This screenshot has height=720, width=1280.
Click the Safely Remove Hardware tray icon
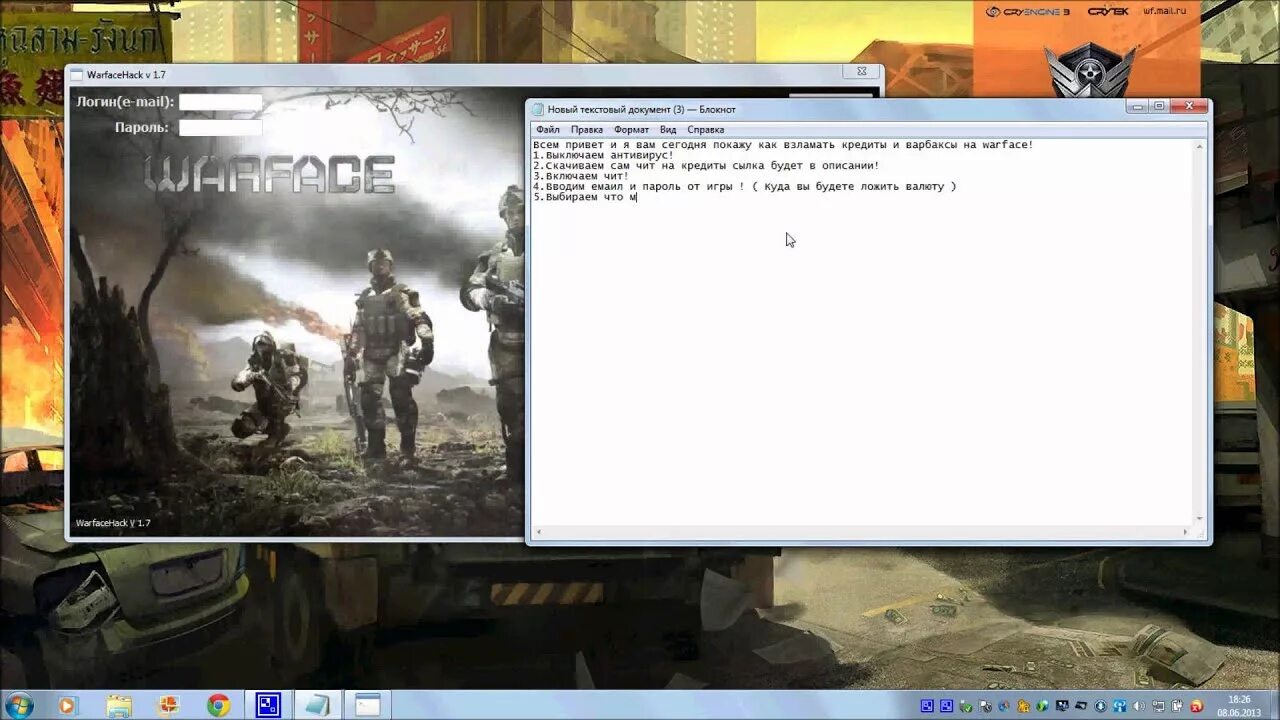pos(965,706)
